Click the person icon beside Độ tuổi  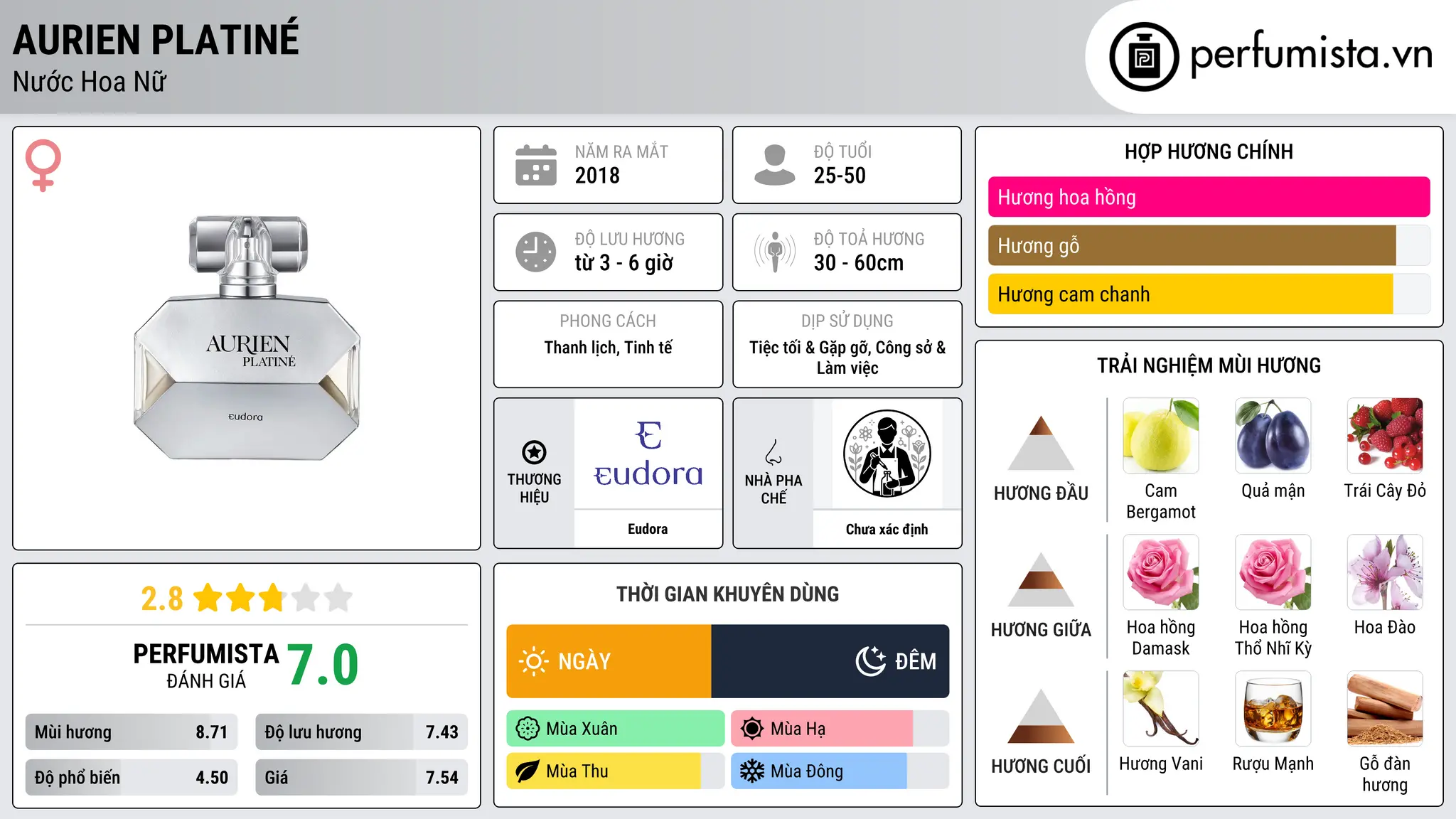coord(774,165)
